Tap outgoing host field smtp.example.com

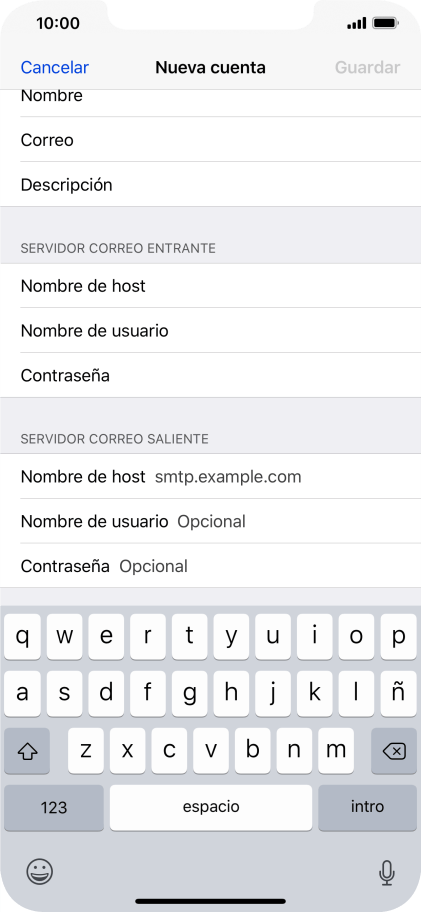pos(210,476)
